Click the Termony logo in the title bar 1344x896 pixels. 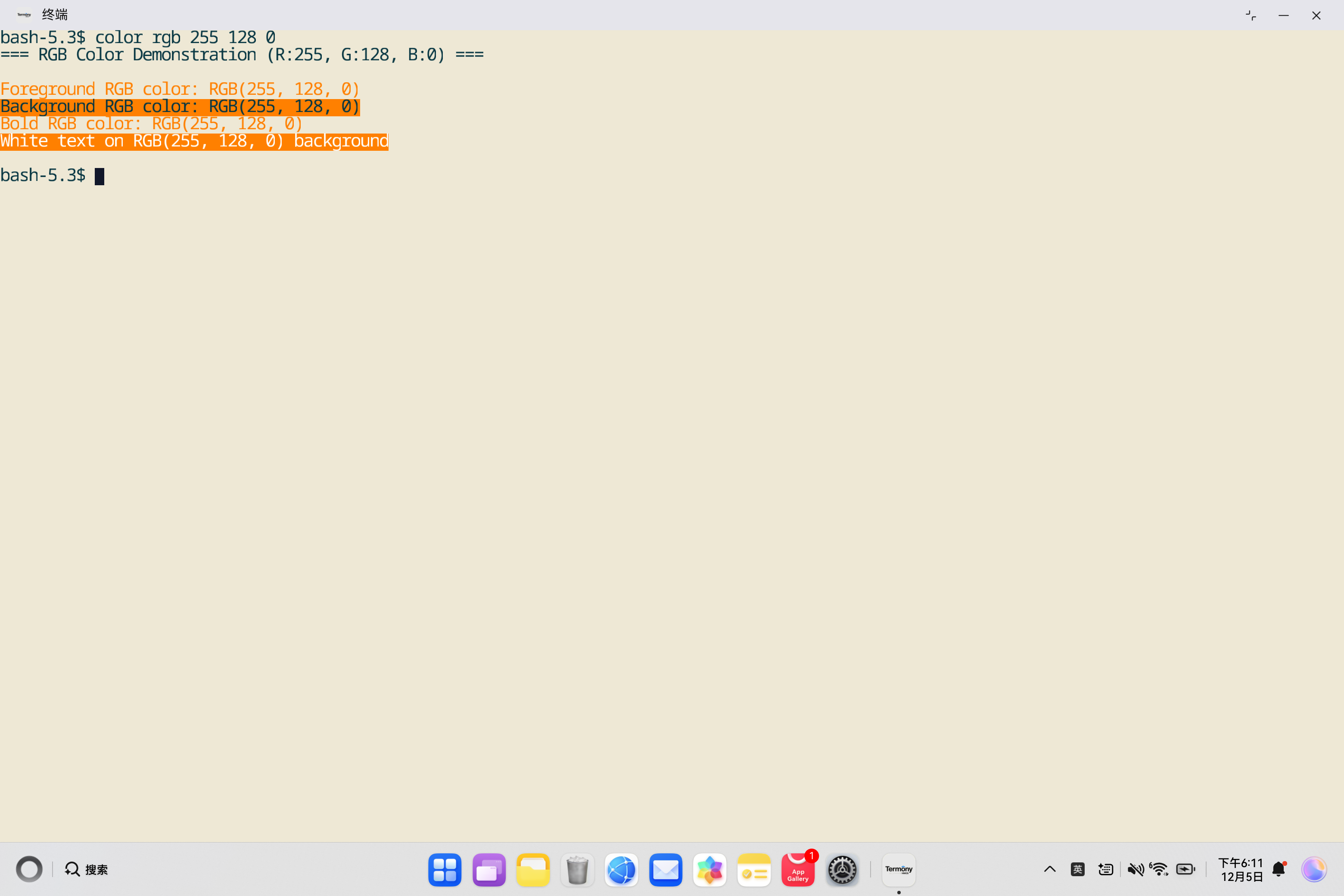pos(23,14)
